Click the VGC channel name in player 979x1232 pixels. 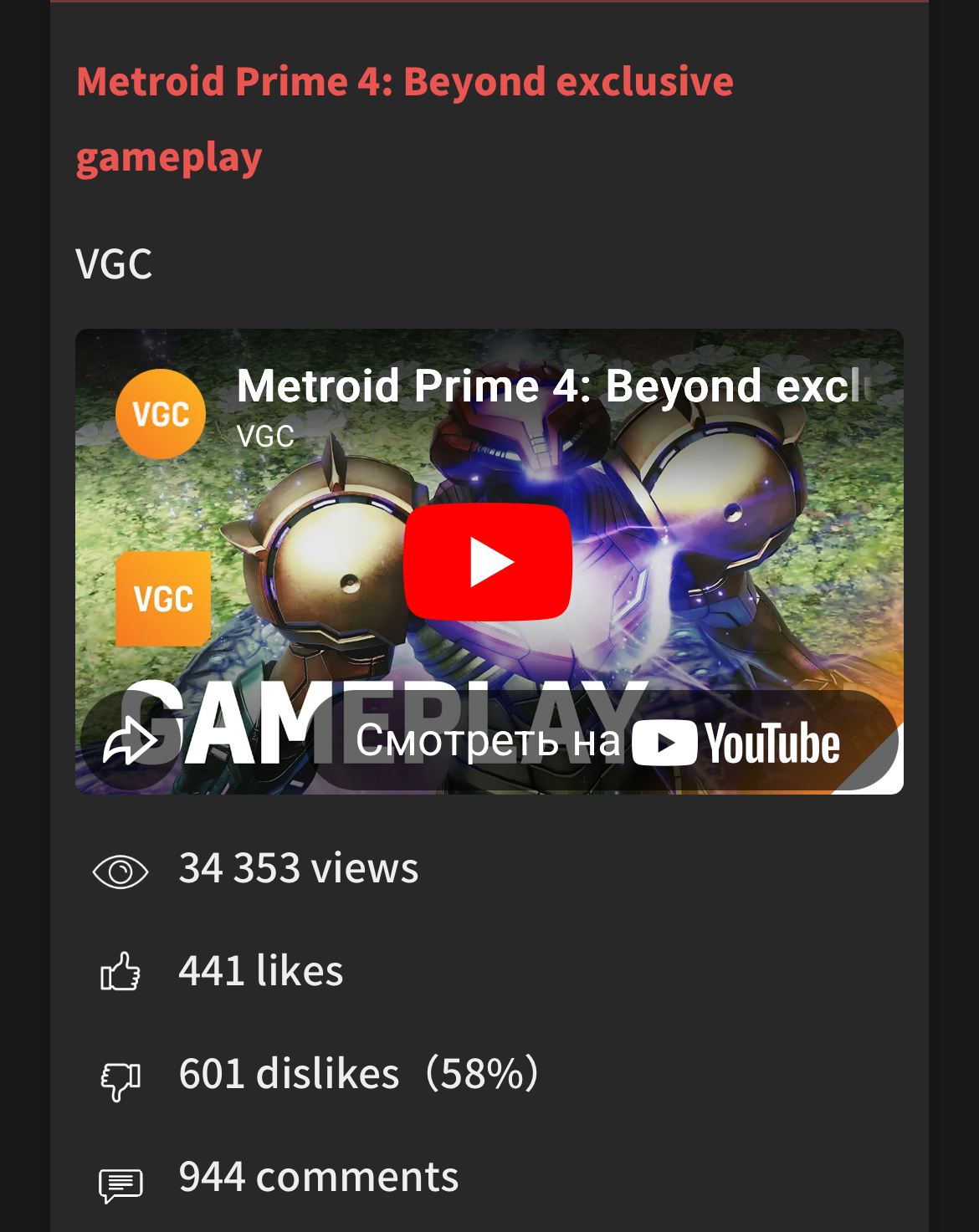(265, 437)
